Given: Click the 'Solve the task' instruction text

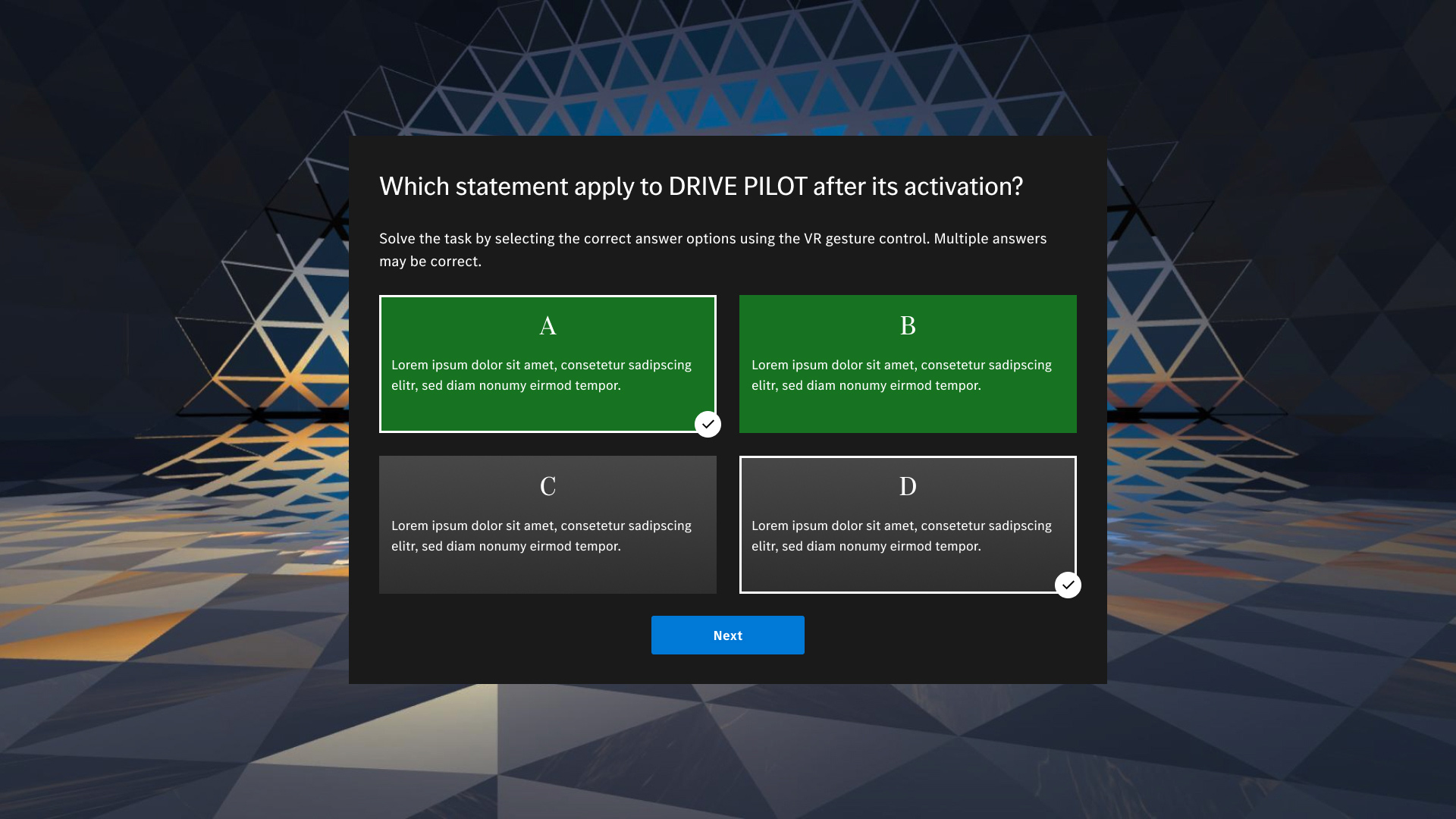Looking at the screenshot, I should [x=713, y=249].
